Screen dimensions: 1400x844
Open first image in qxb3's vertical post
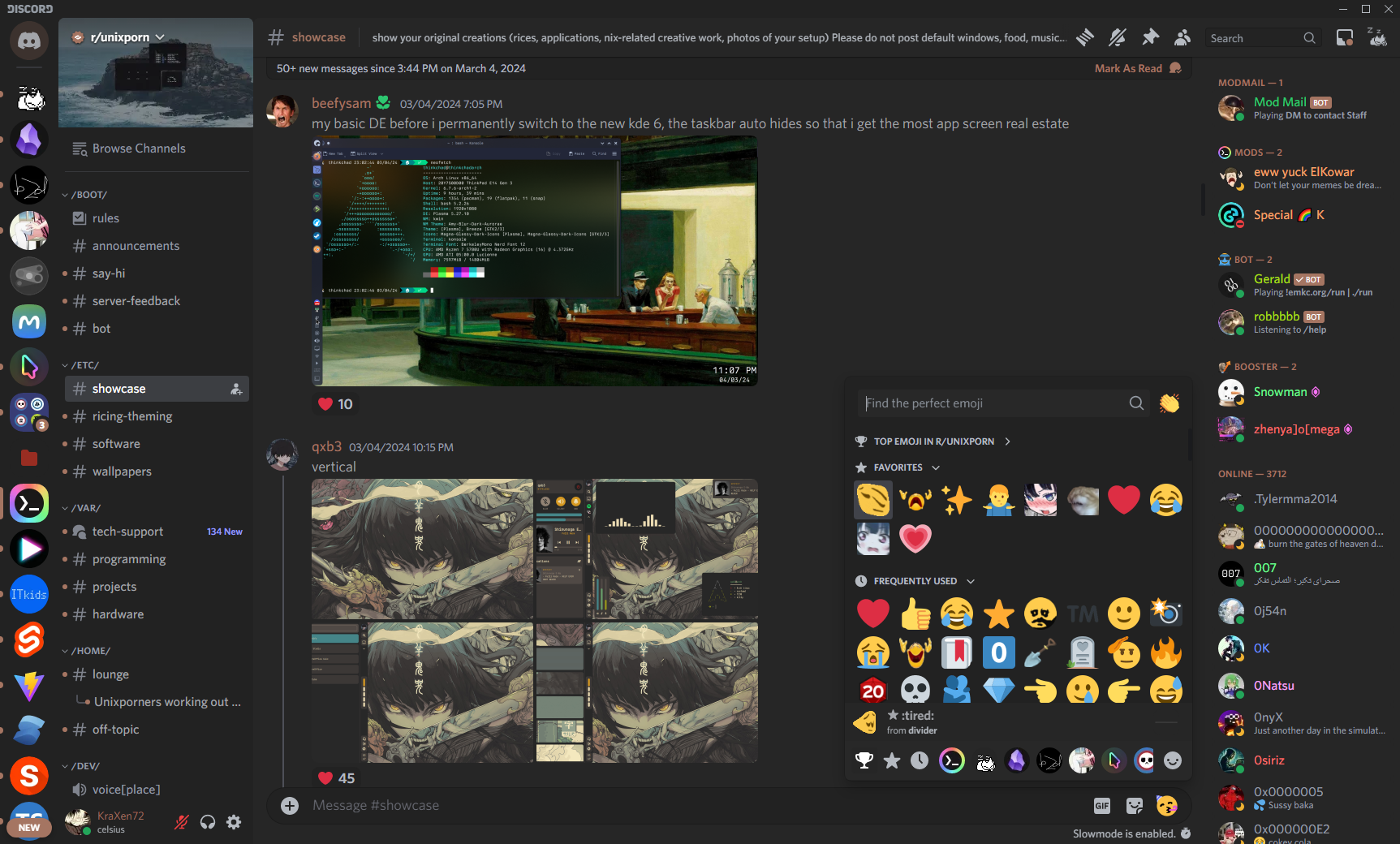click(x=422, y=549)
